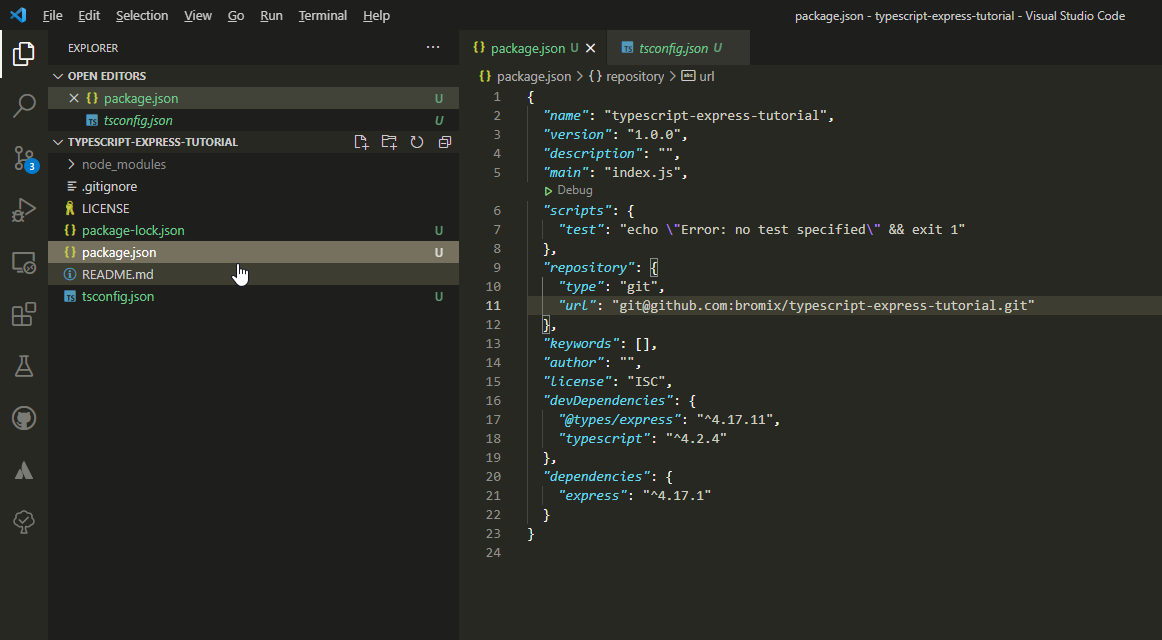1162x640 pixels.
Task: Click the VS Code logo icon
Action: click(x=18, y=15)
